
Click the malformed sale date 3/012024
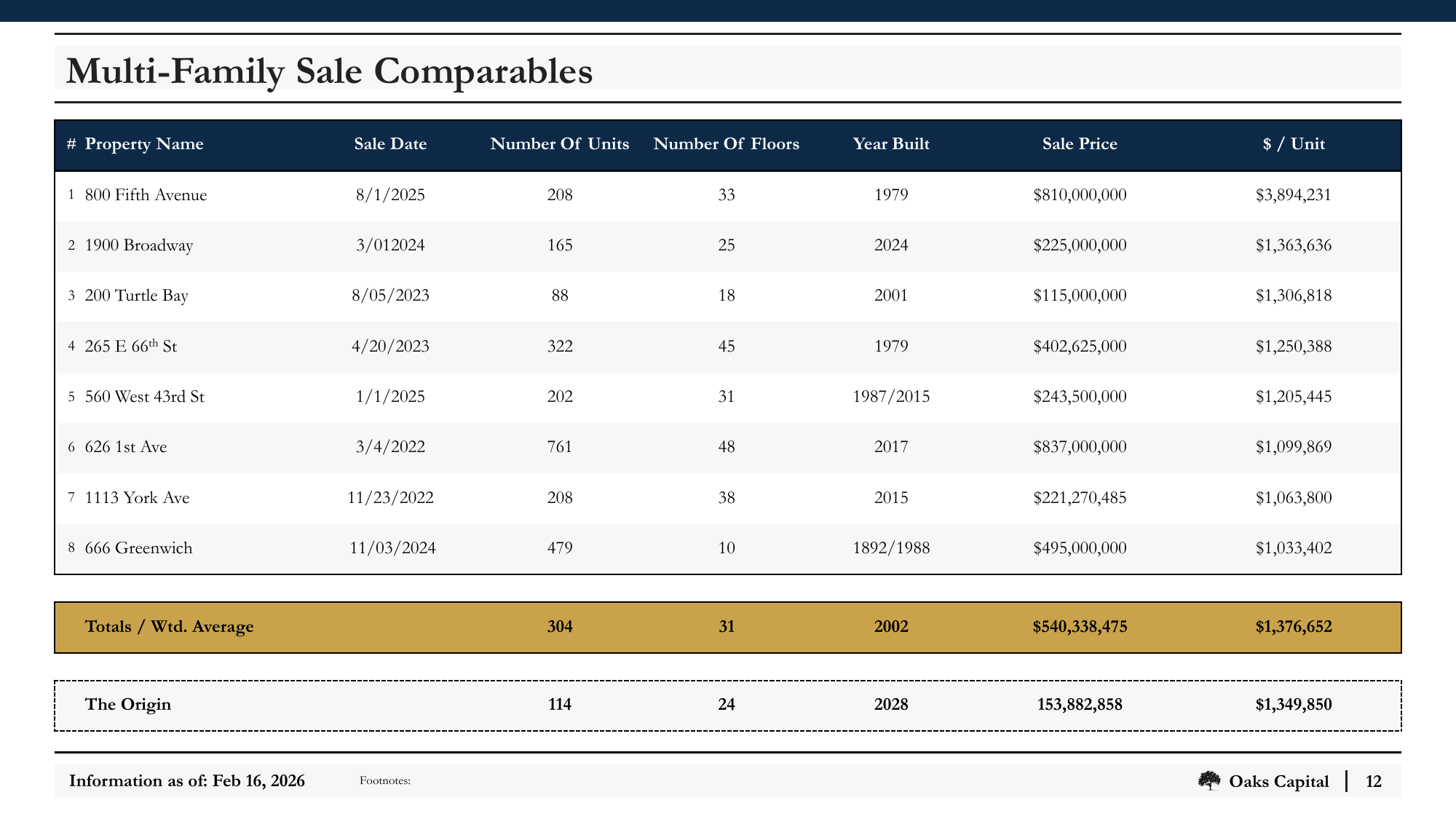[x=390, y=245]
